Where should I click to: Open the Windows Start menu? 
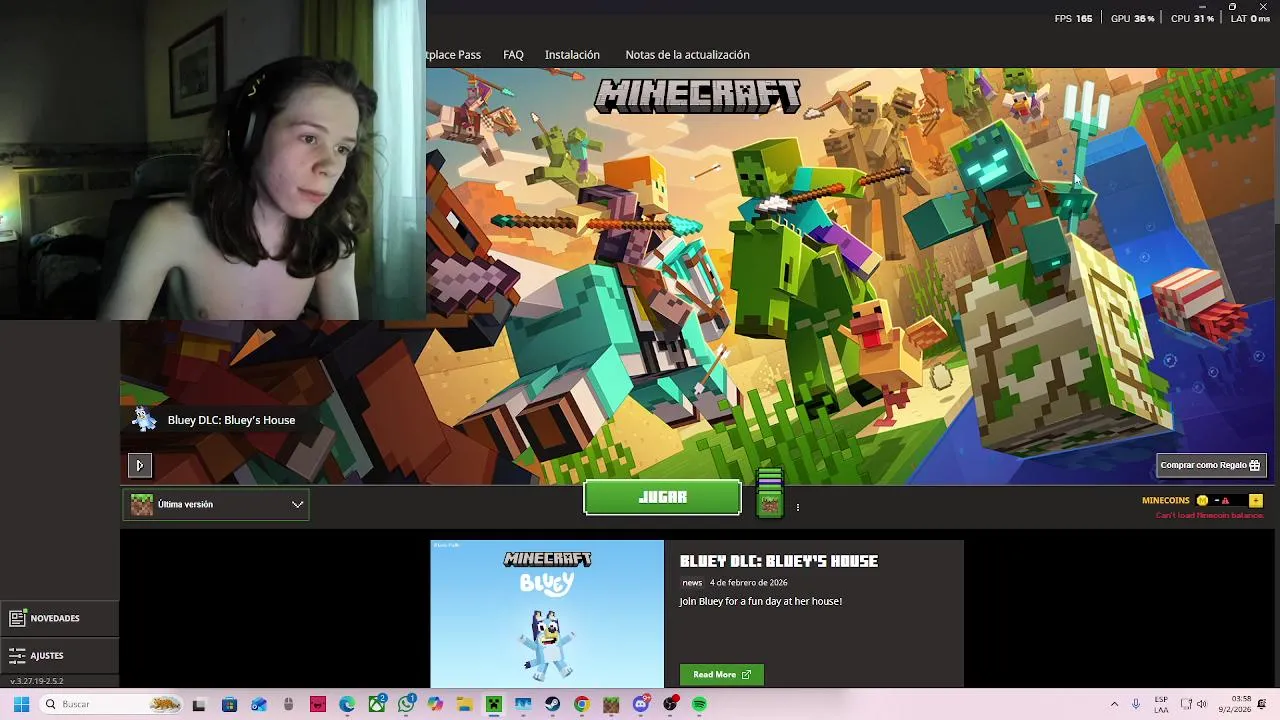click(x=21, y=704)
